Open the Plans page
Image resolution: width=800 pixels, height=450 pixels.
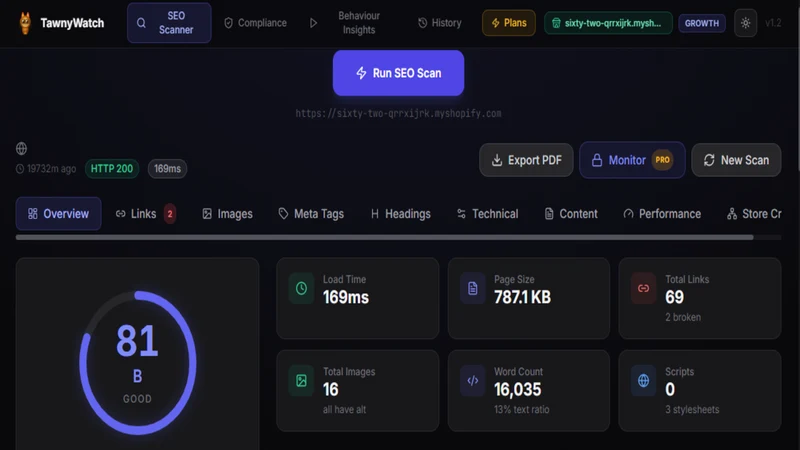[x=509, y=23]
